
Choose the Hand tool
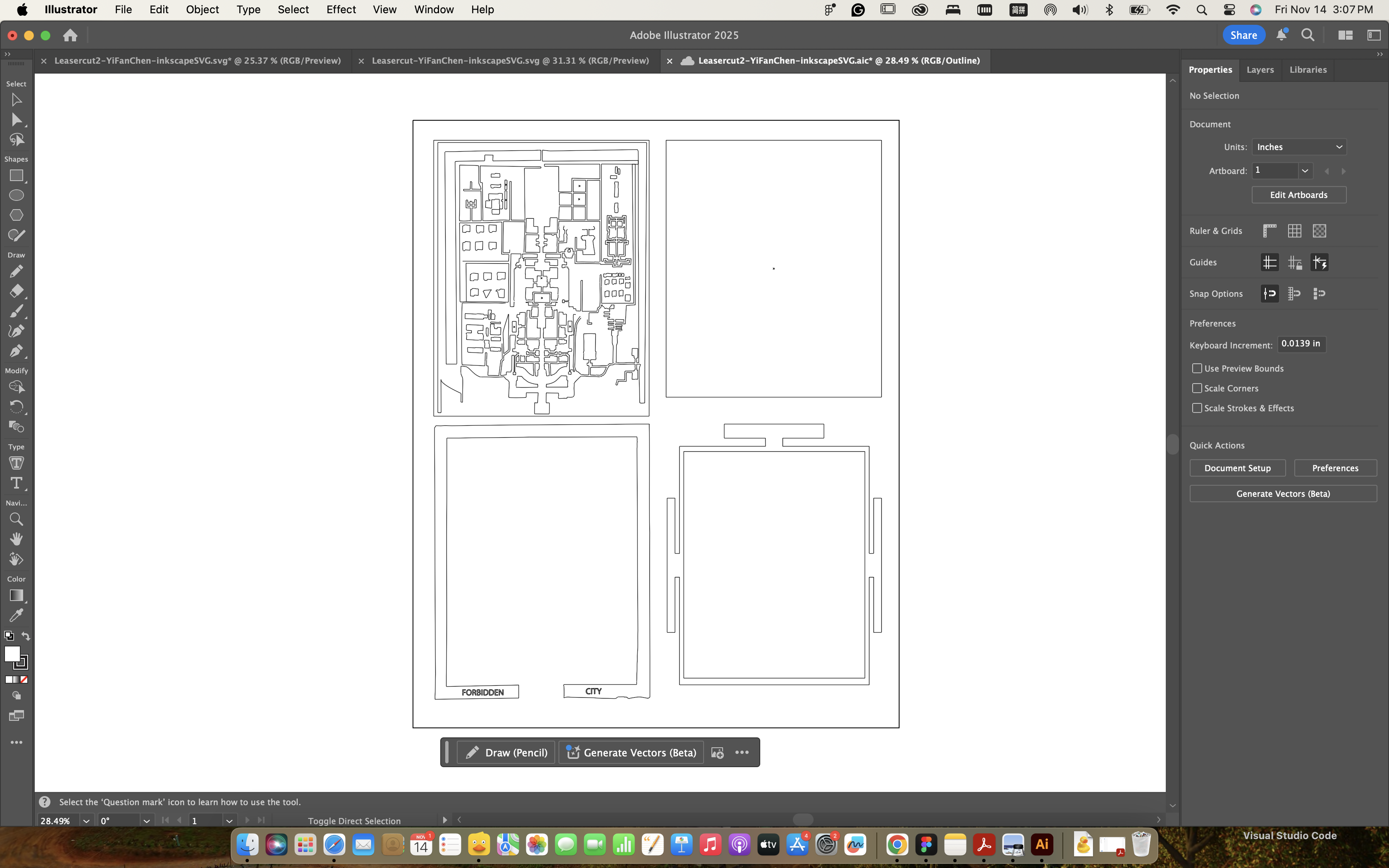point(16,539)
